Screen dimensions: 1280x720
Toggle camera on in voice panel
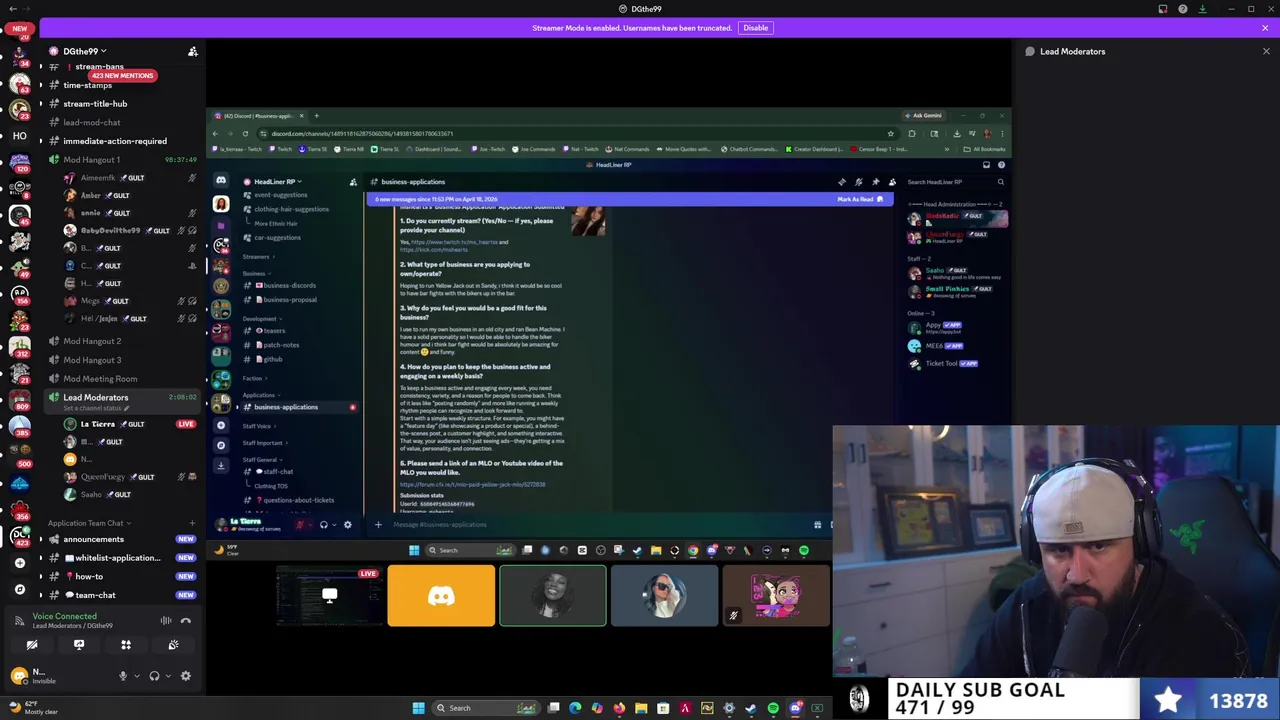tap(32, 645)
